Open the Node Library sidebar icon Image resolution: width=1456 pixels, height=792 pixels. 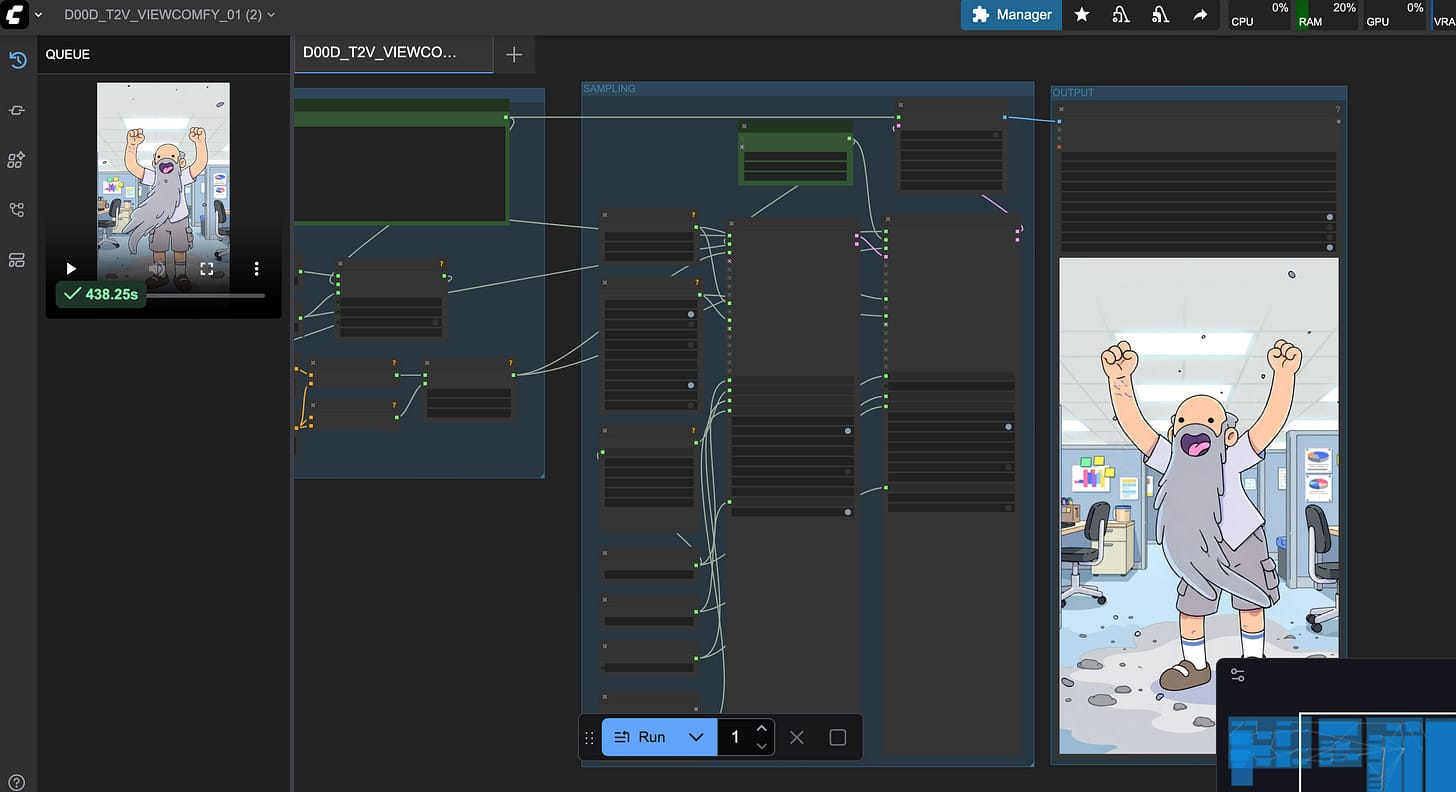16,159
